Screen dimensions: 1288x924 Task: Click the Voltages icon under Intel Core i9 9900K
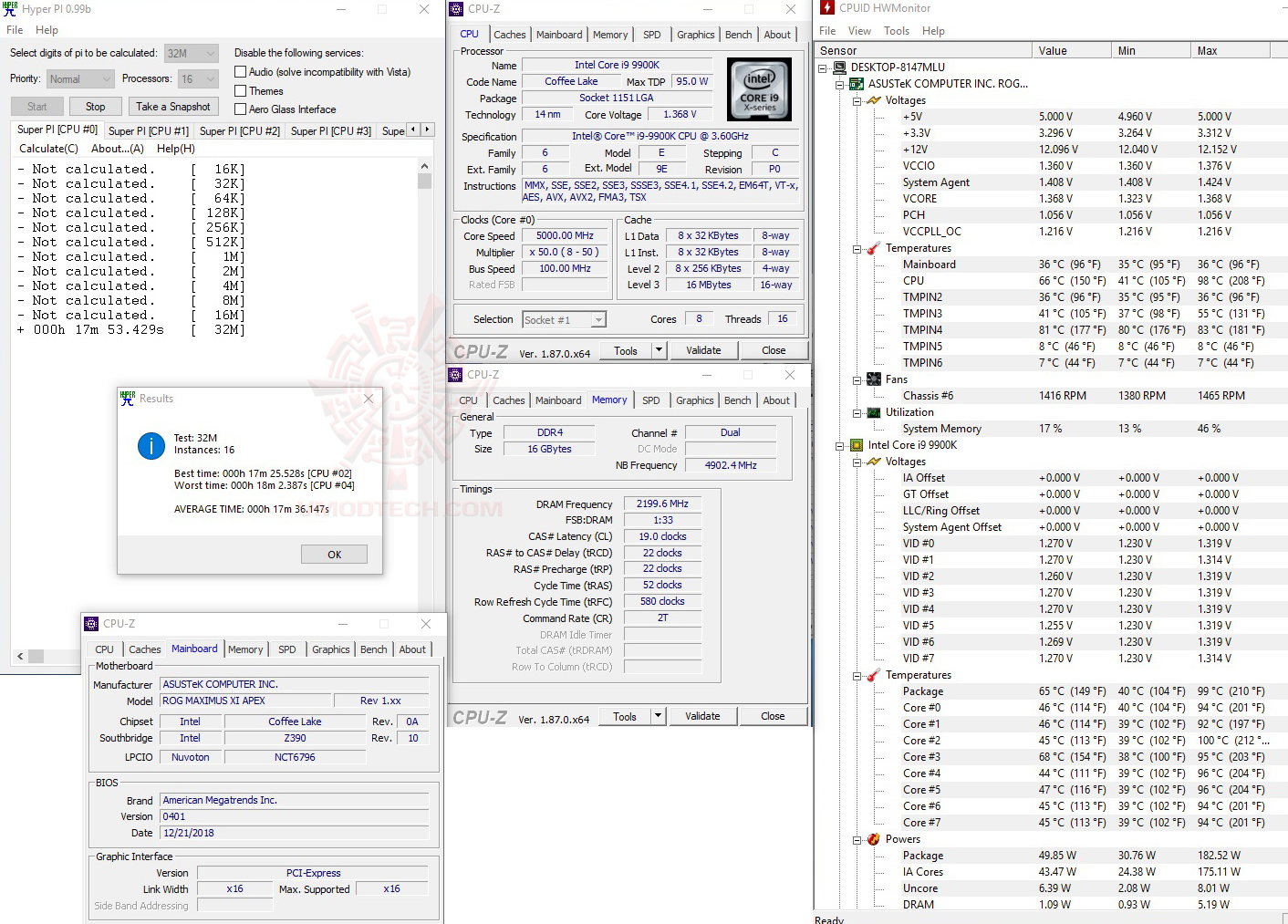click(874, 462)
